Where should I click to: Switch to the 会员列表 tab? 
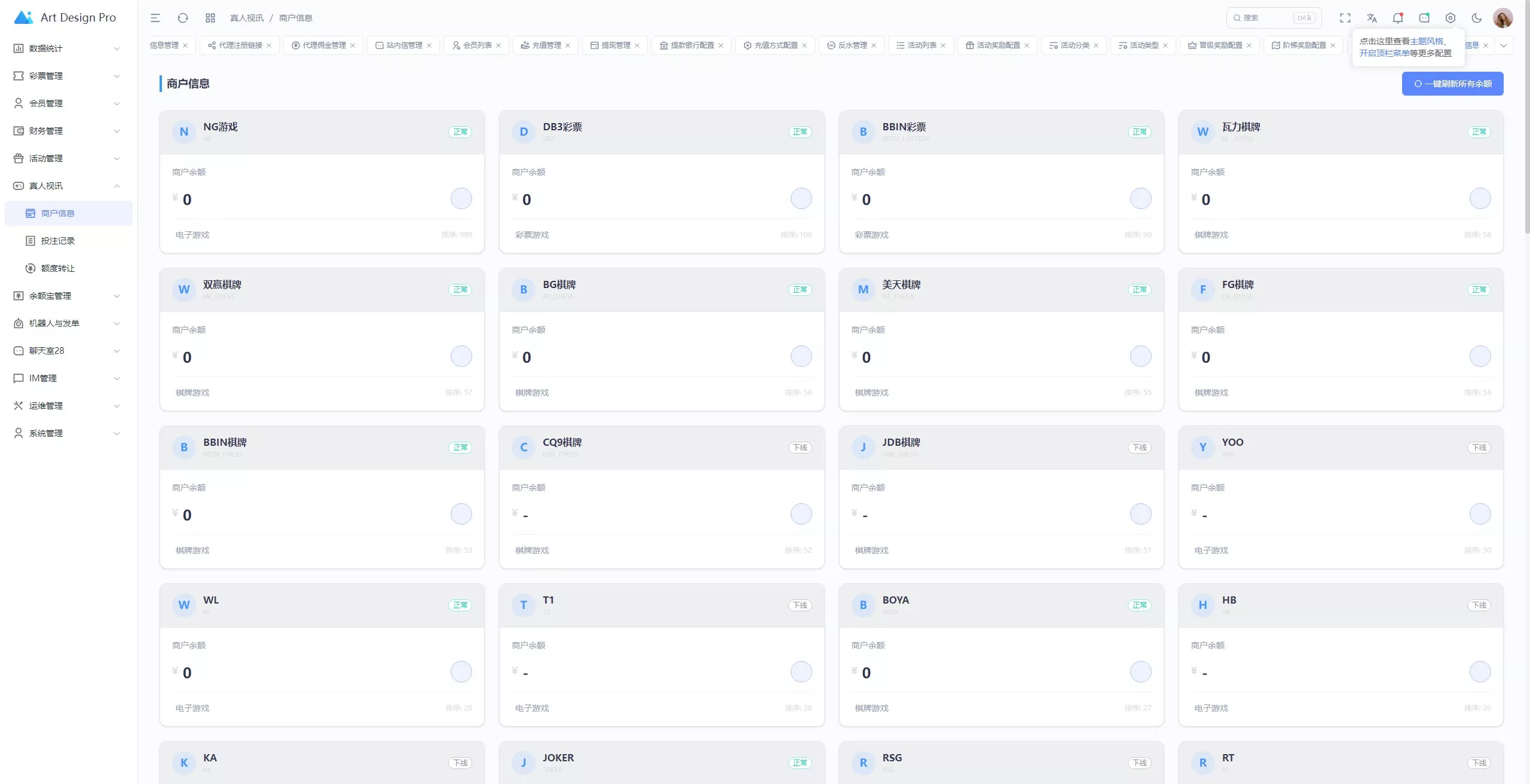coord(477,45)
